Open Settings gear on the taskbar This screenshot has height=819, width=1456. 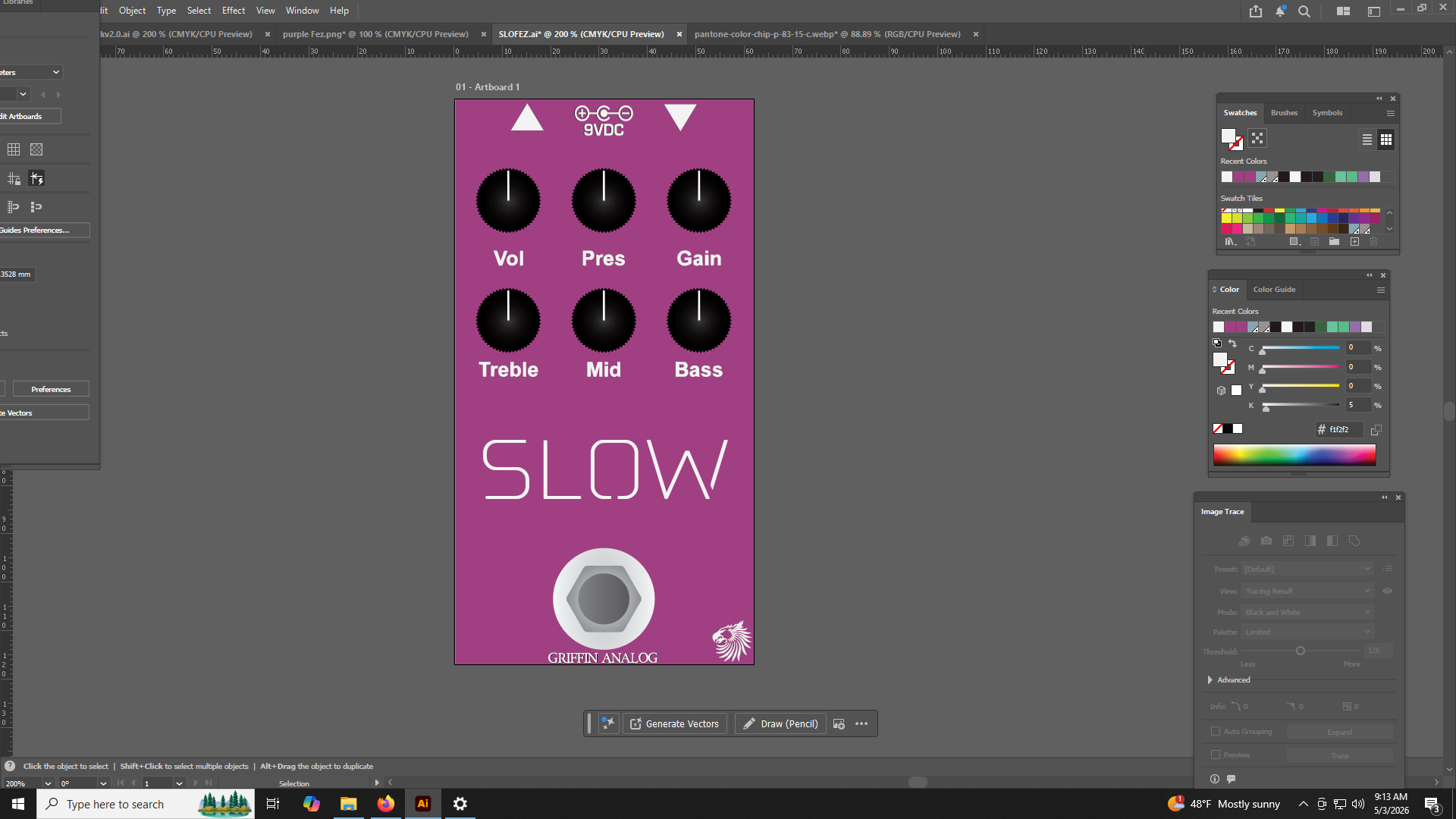pos(460,804)
